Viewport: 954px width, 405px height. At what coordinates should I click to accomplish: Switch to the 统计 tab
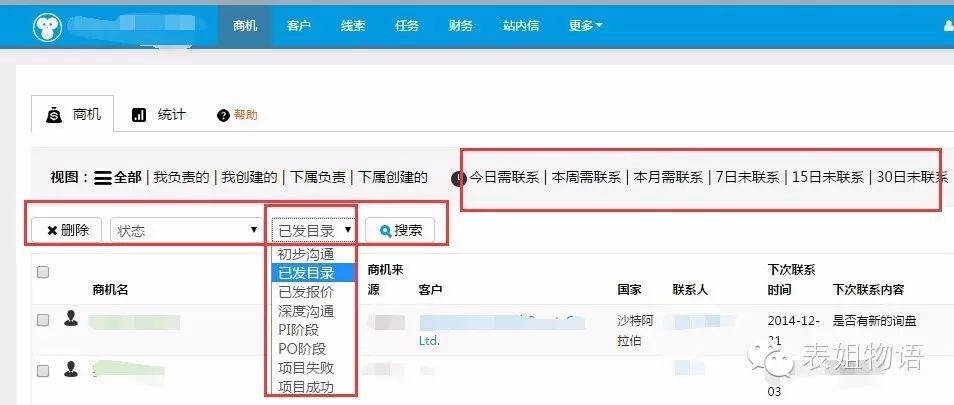pyautogui.click(x=159, y=114)
